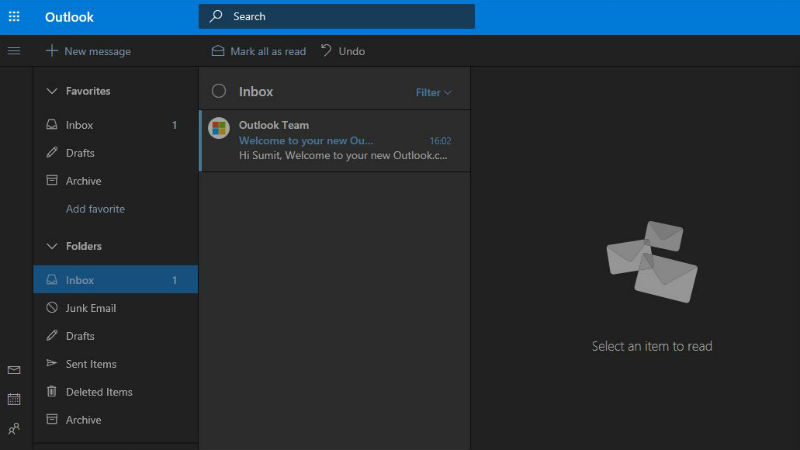Select Drafts folder under Folders
The image size is (800, 450).
tap(115, 336)
